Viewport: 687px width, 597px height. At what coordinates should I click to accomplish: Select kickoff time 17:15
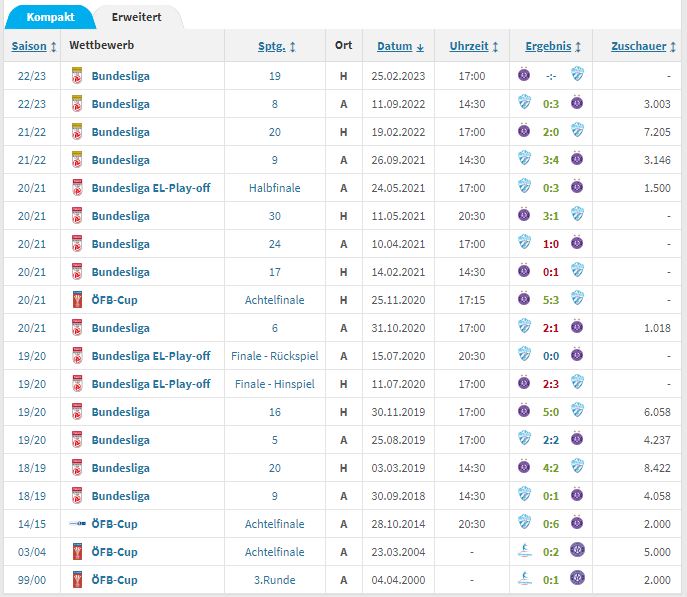472,300
